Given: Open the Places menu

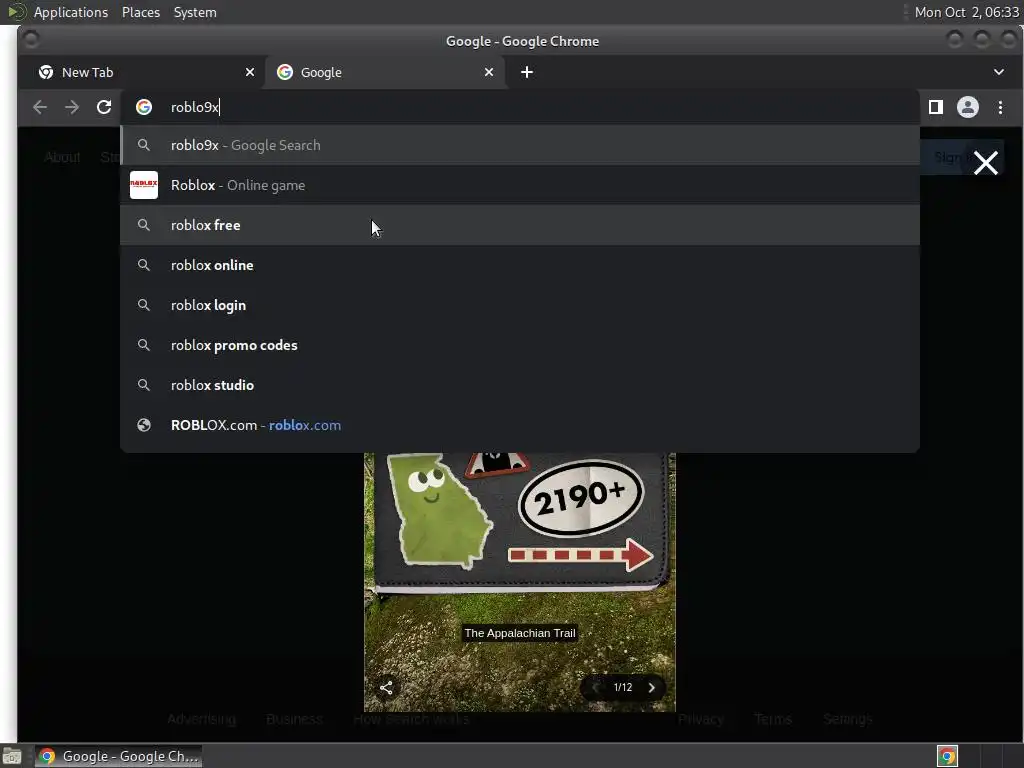Looking at the screenshot, I should [140, 12].
